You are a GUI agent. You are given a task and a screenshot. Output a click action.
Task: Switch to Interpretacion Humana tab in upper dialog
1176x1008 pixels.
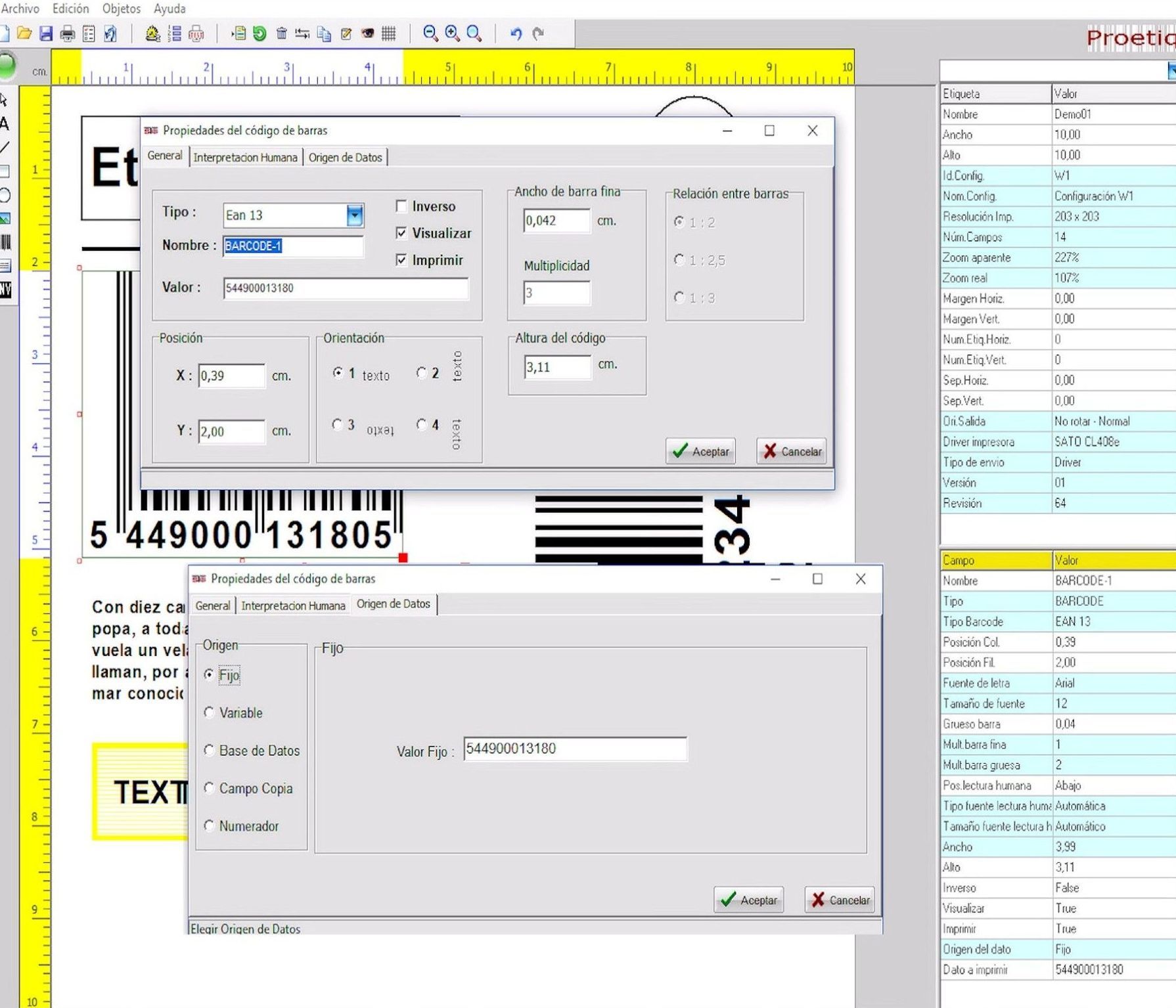tap(245, 158)
